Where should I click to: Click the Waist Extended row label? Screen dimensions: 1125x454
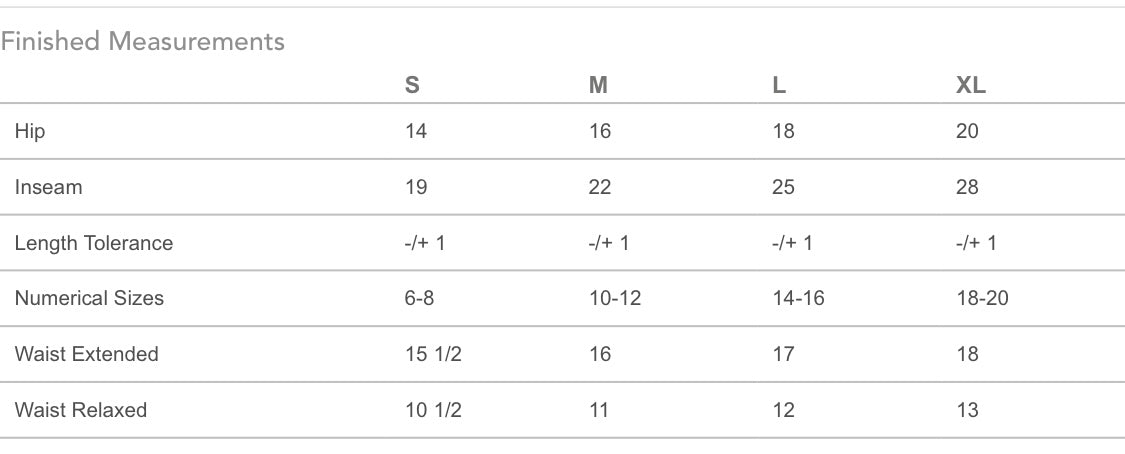87,354
